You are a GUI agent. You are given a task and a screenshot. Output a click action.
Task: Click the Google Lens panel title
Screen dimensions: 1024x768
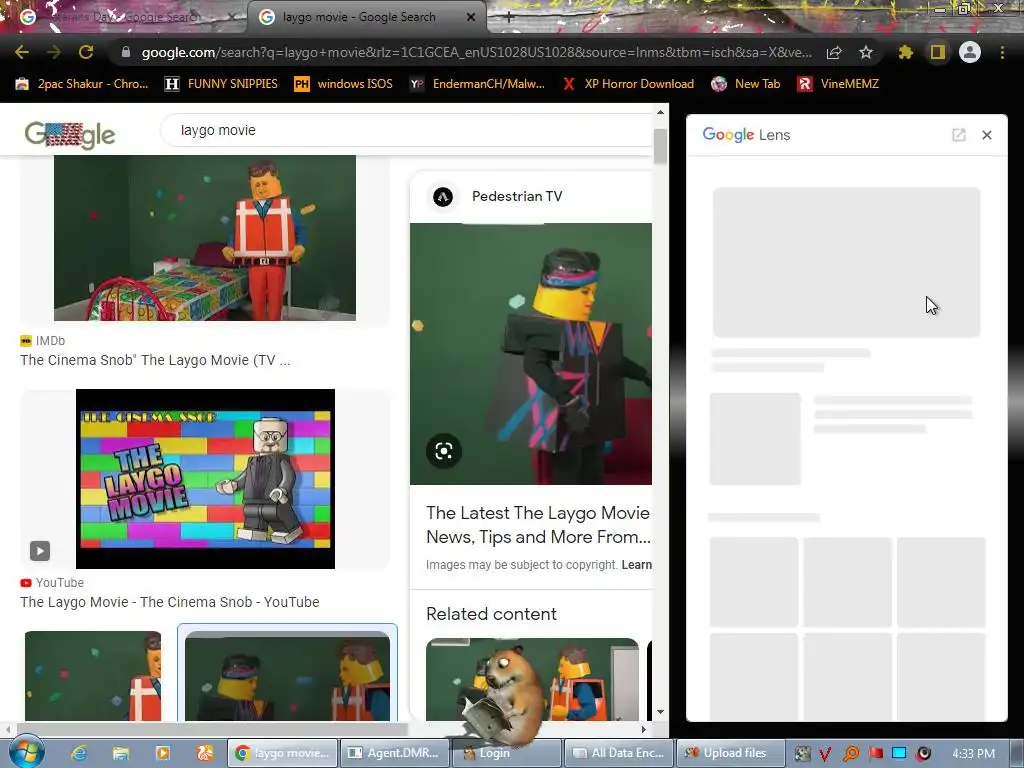click(746, 135)
